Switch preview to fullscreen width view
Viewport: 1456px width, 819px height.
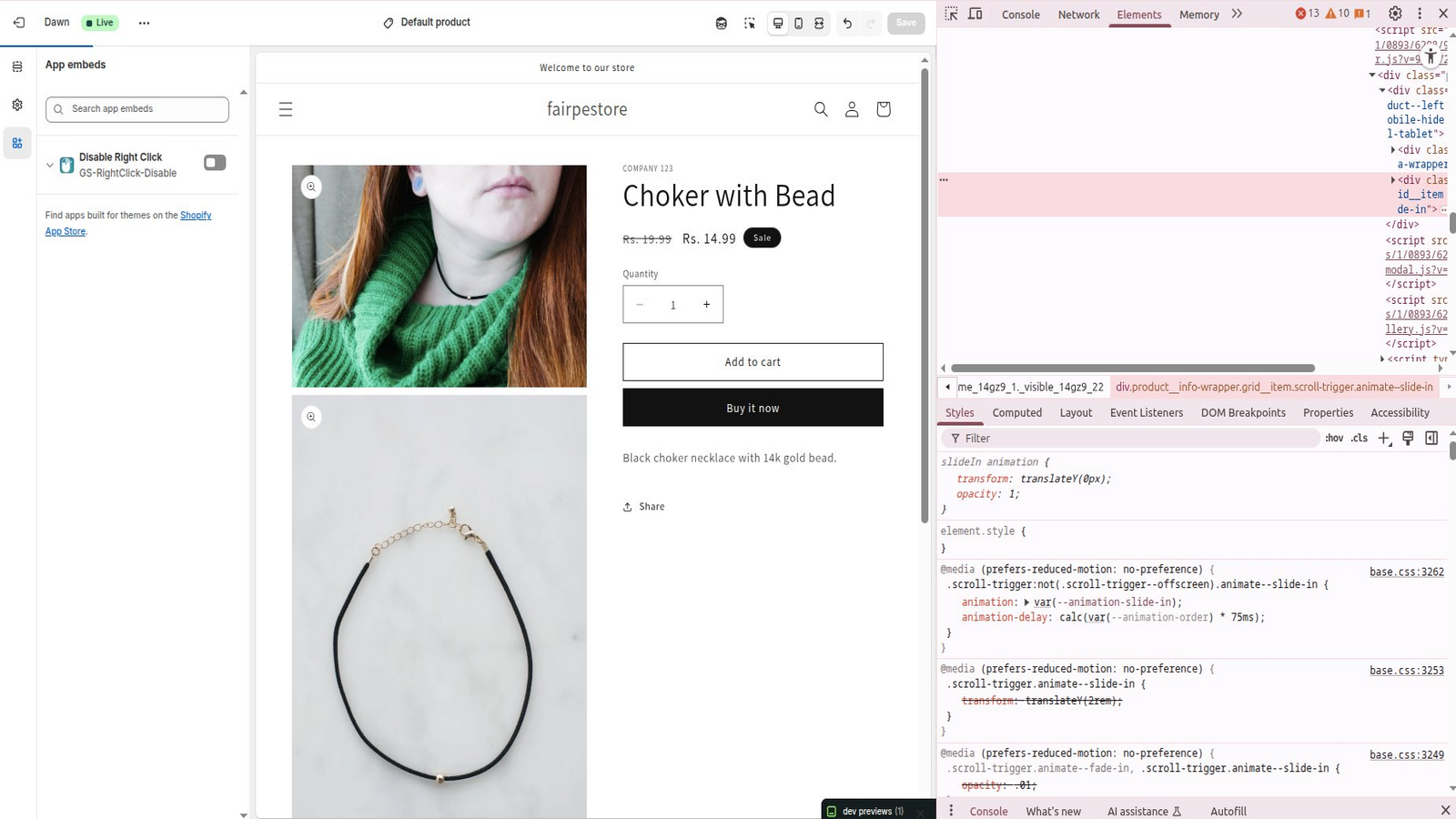pos(819,24)
